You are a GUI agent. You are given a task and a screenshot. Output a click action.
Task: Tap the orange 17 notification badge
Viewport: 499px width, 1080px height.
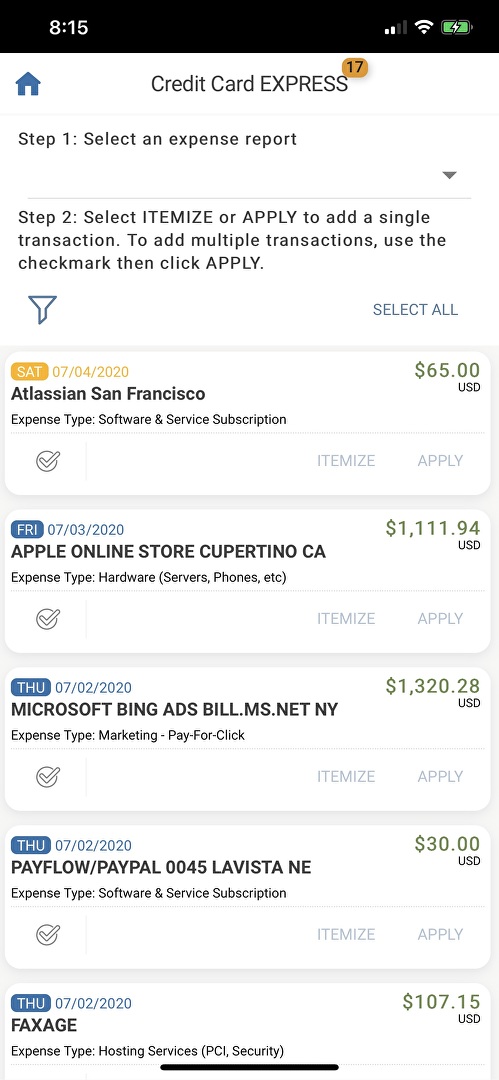(x=355, y=68)
